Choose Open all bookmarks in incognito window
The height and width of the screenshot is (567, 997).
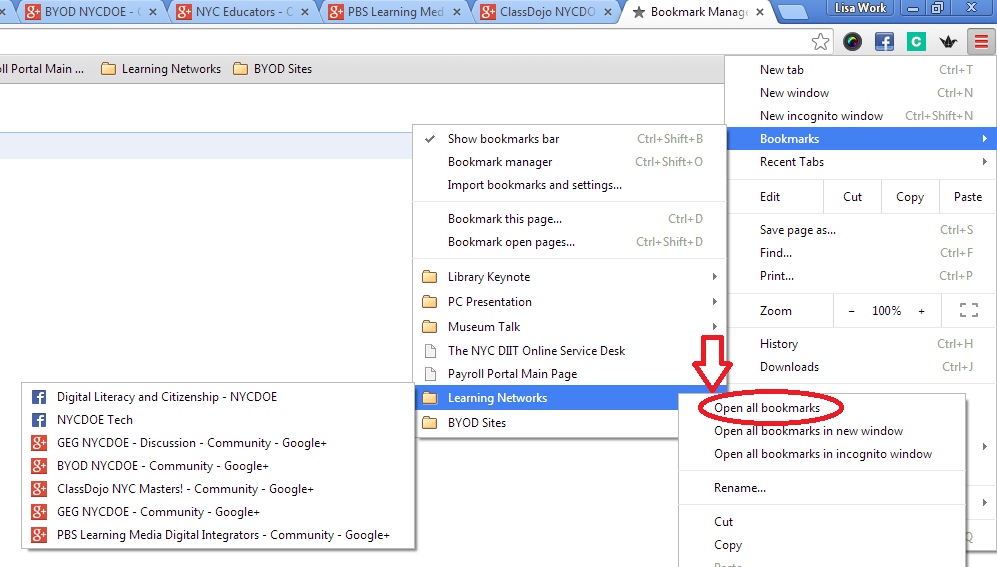[822, 454]
